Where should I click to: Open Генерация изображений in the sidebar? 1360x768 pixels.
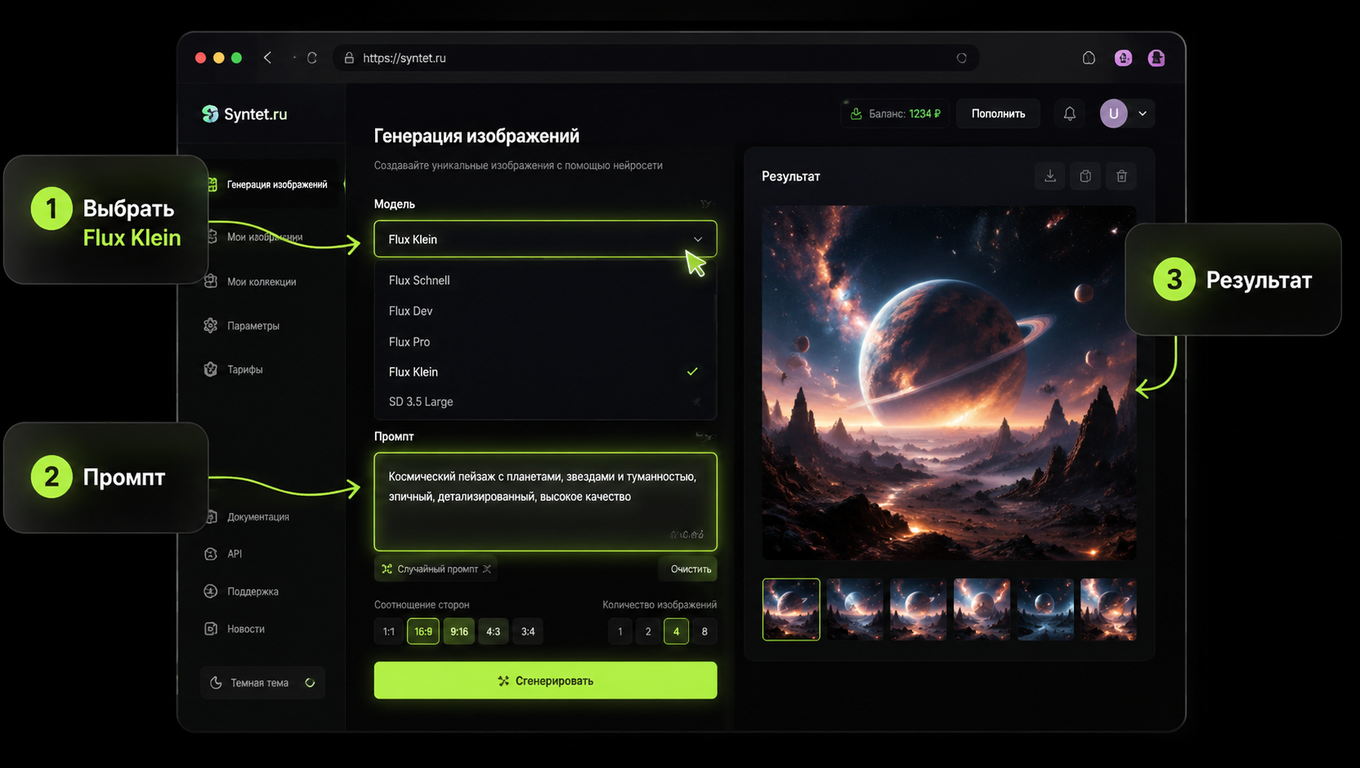click(277, 185)
